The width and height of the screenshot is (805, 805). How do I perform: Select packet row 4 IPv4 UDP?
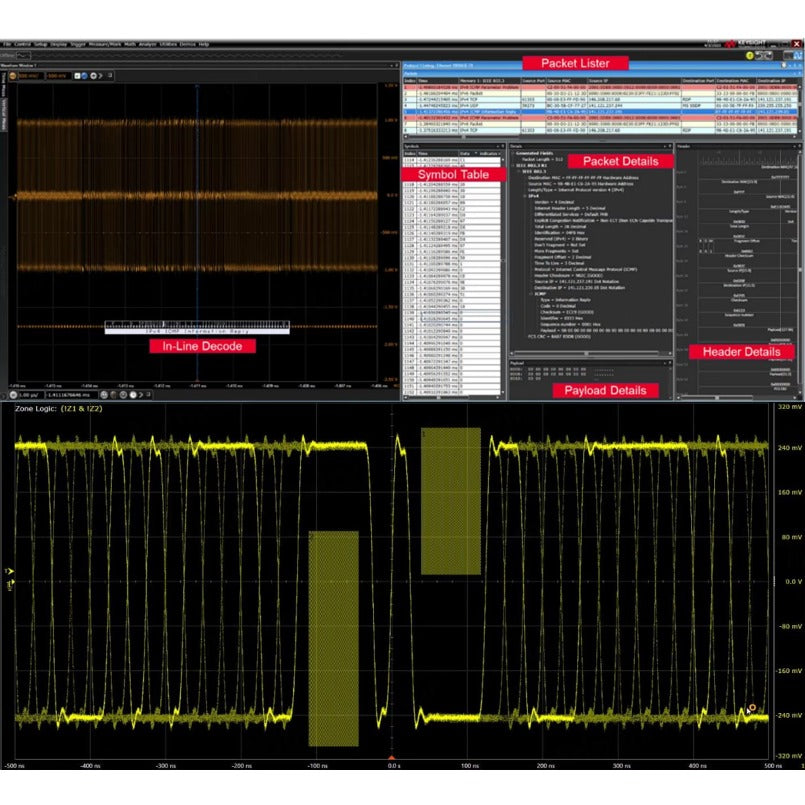pos(601,106)
